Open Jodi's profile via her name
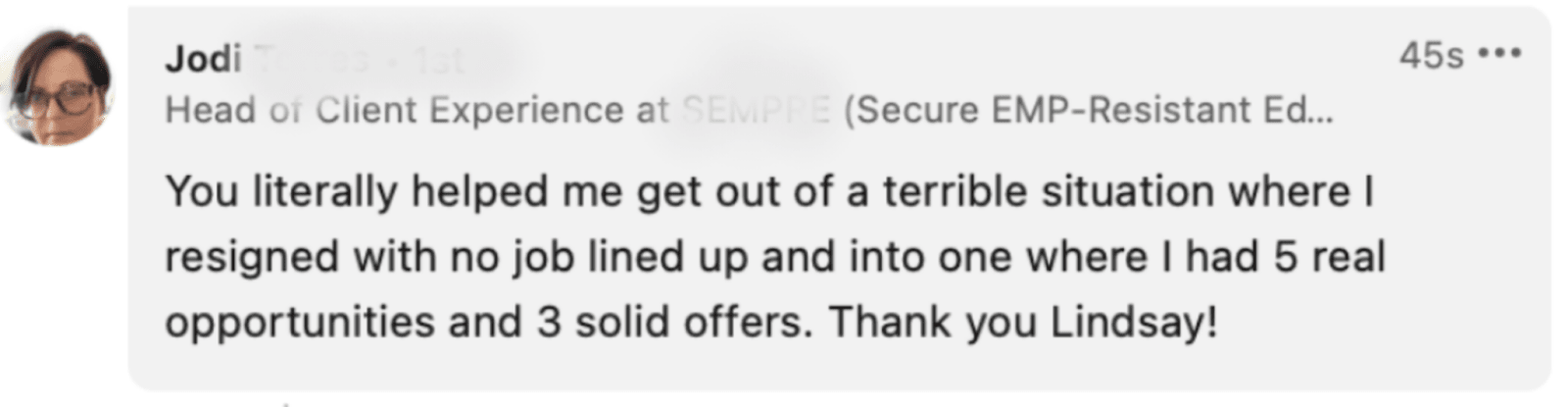The height and width of the screenshot is (407, 1568). [x=203, y=60]
